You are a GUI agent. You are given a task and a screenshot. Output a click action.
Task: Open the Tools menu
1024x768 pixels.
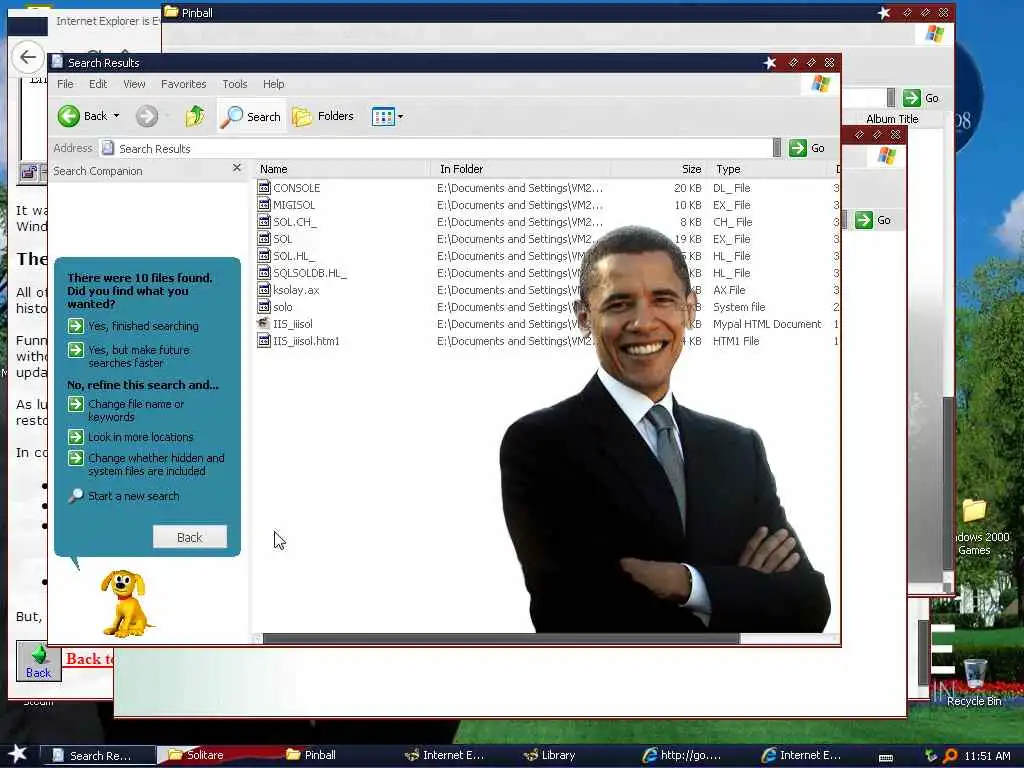(x=234, y=84)
